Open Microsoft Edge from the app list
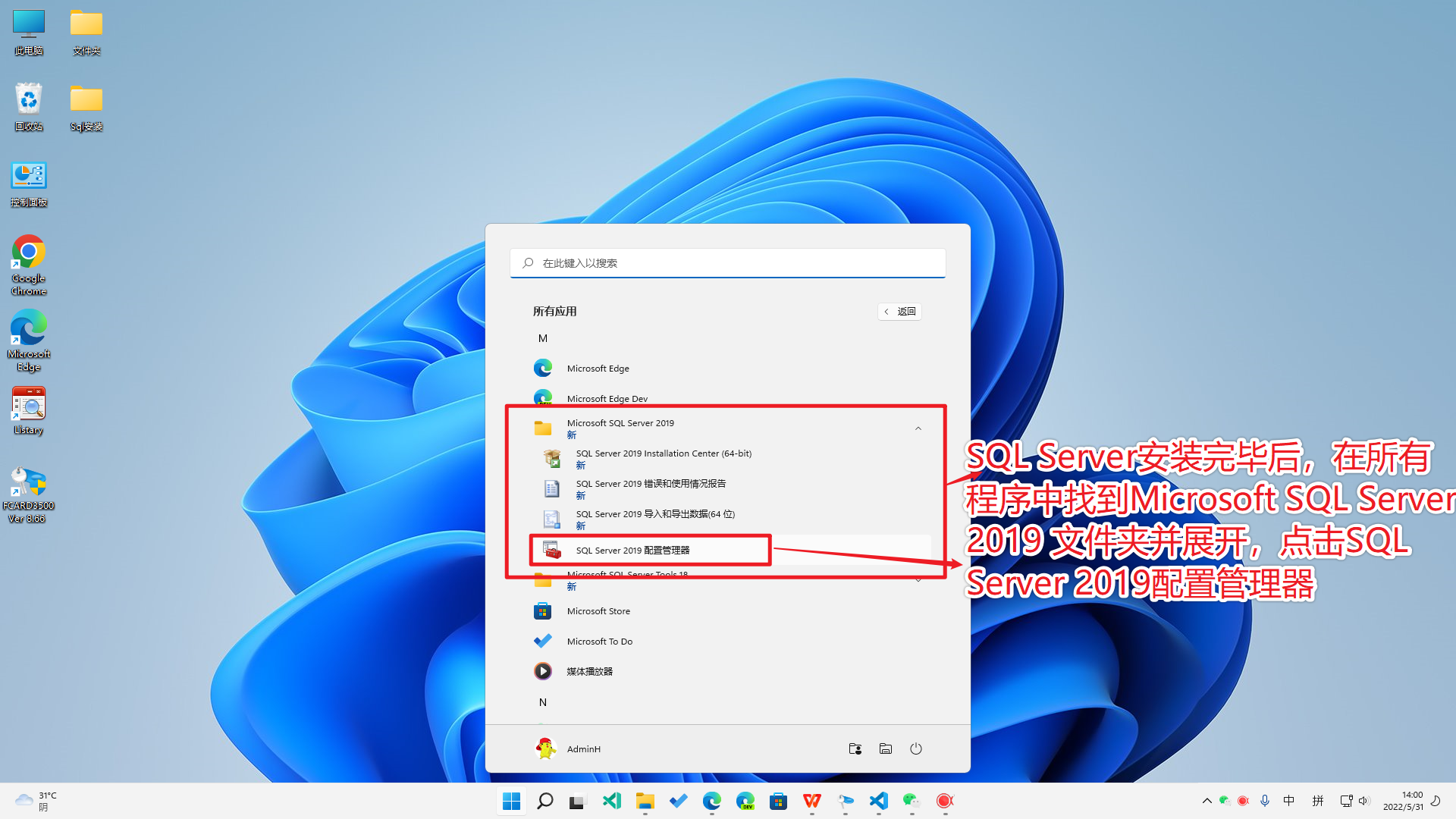1456x819 pixels. [728, 369]
